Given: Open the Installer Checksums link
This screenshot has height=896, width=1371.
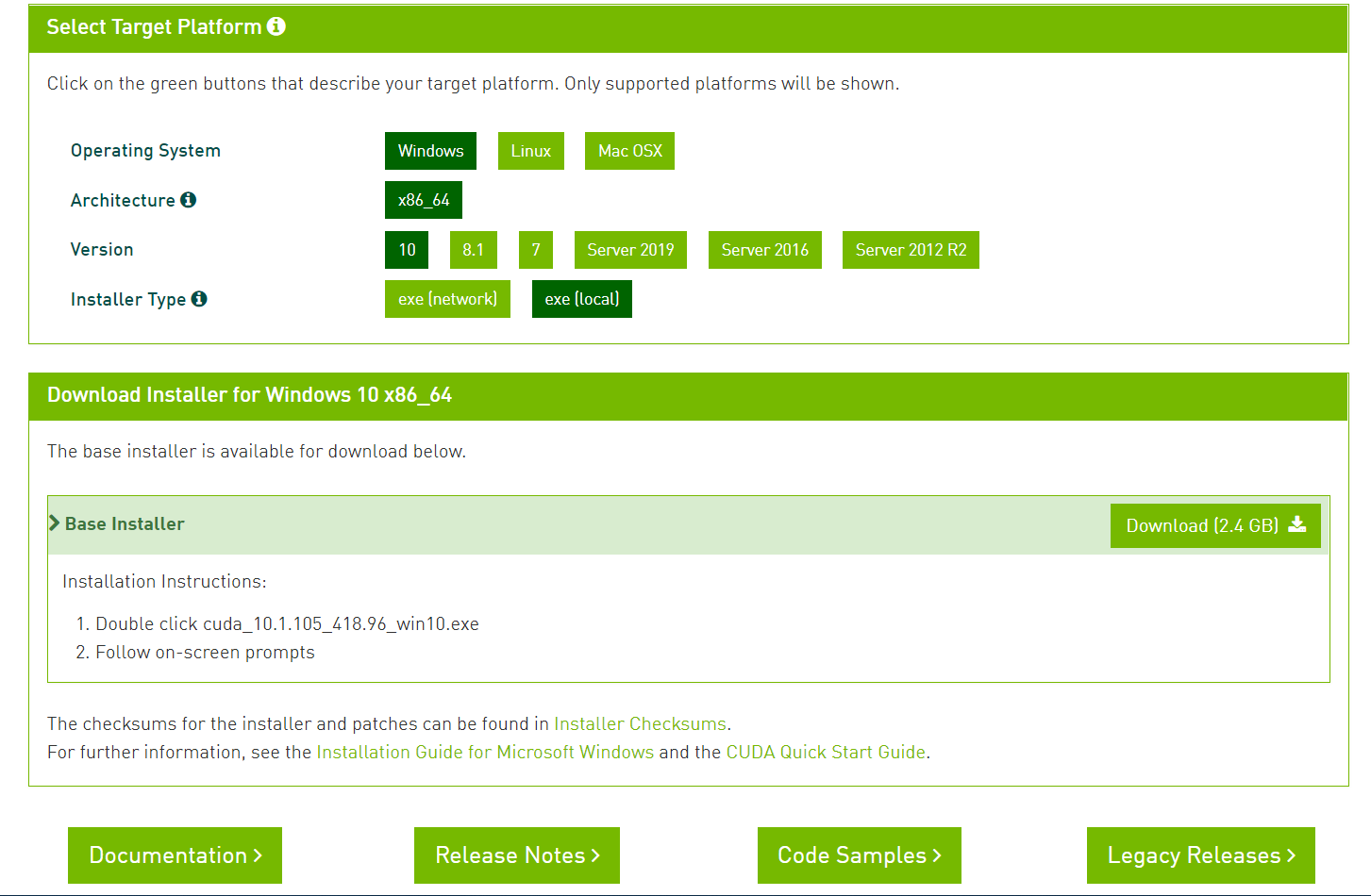Looking at the screenshot, I should (640, 723).
